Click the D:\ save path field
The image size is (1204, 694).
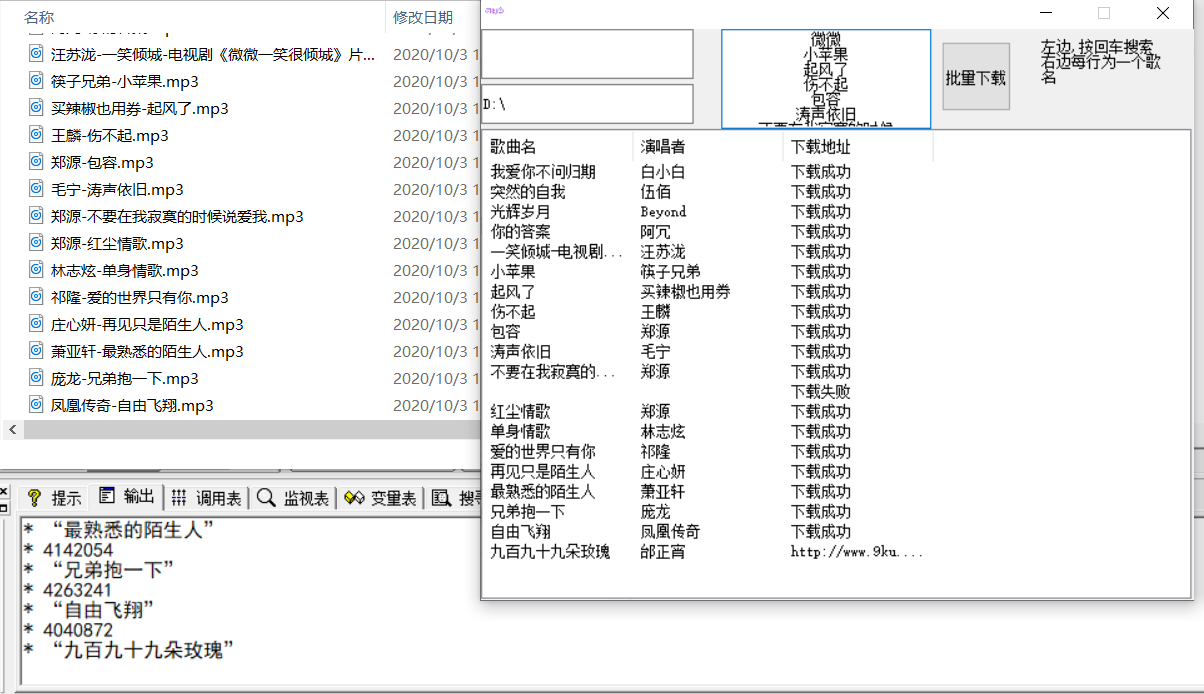point(587,104)
